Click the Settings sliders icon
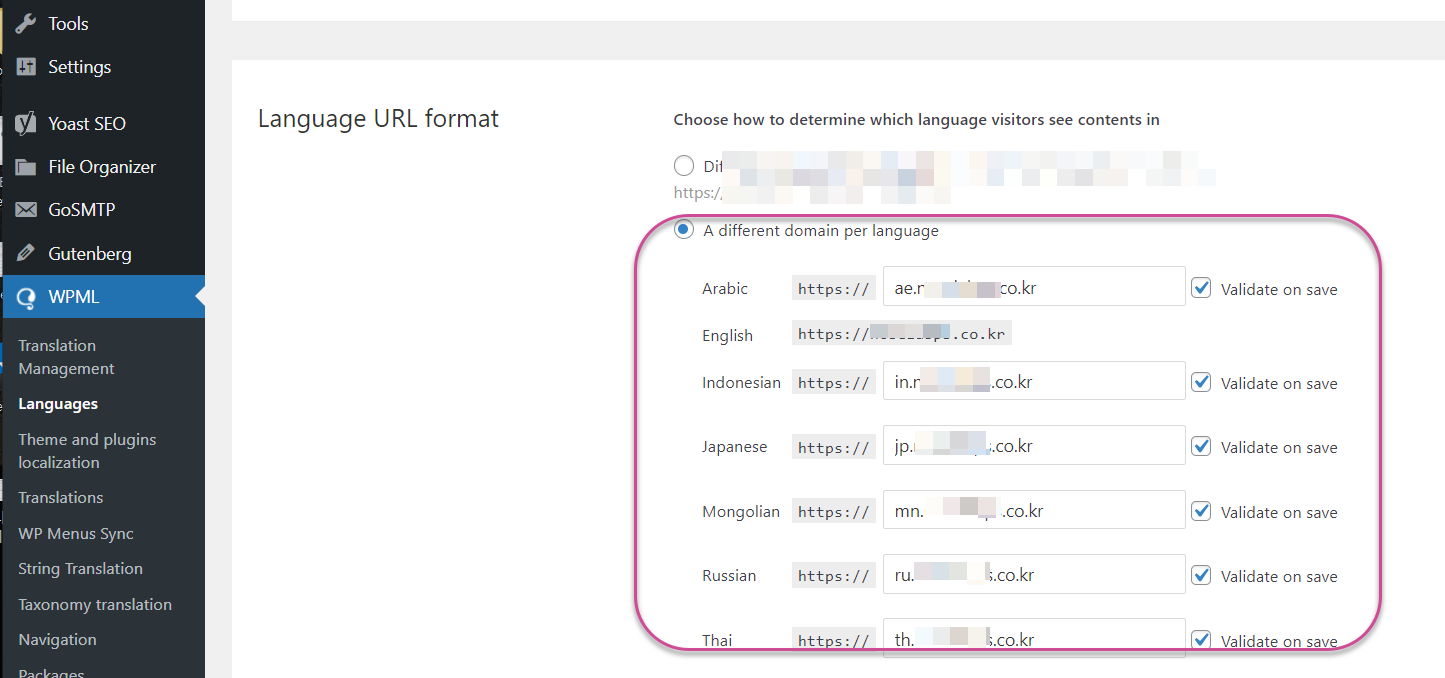This screenshot has width=1445, height=678. pyautogui.click(x=26, y=67)
